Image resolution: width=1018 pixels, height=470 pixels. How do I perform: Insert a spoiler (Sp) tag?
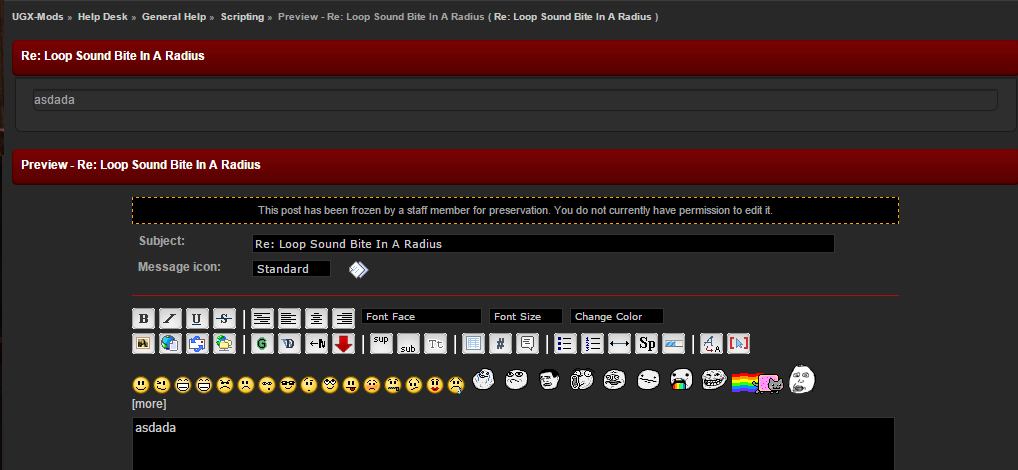tap(647, 343)
